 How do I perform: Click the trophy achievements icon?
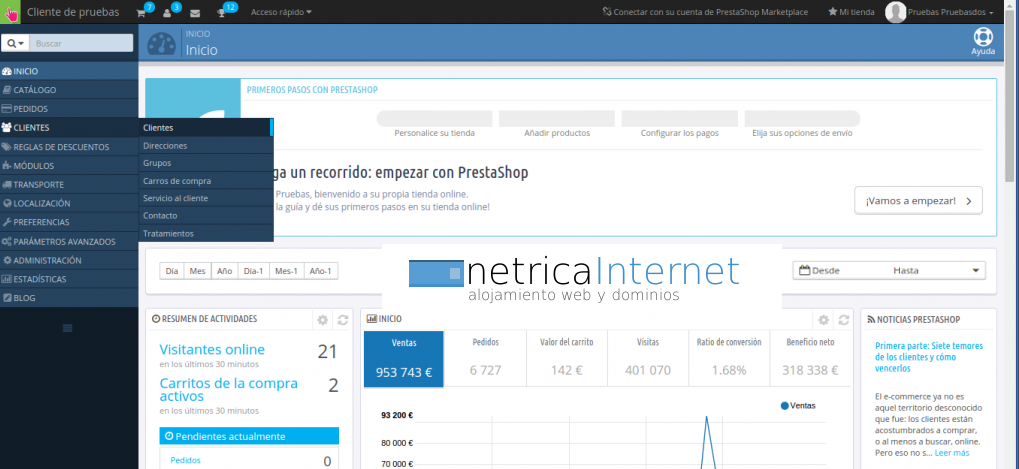tap(222, 13)
